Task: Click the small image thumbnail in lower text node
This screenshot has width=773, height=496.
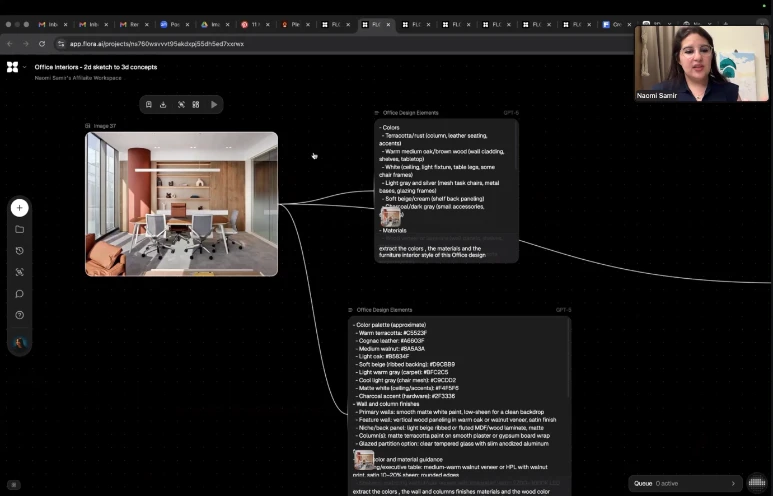Action: tap(364, 459)
